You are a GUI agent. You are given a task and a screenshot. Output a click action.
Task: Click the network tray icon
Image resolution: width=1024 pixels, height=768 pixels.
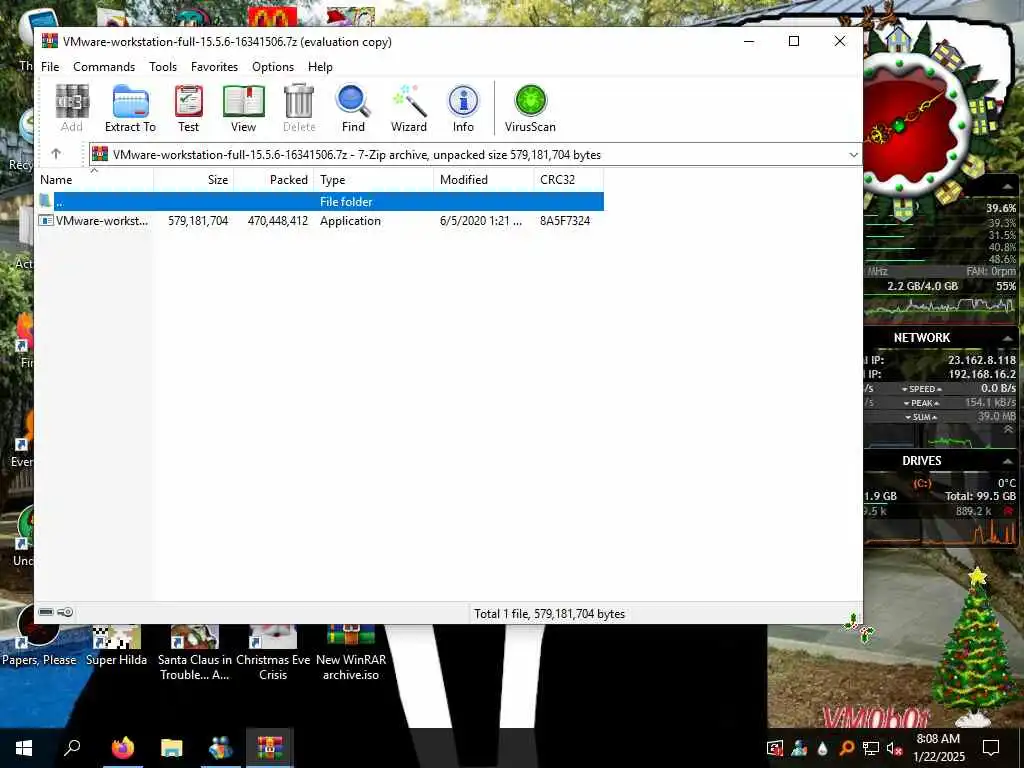[870, 748]
